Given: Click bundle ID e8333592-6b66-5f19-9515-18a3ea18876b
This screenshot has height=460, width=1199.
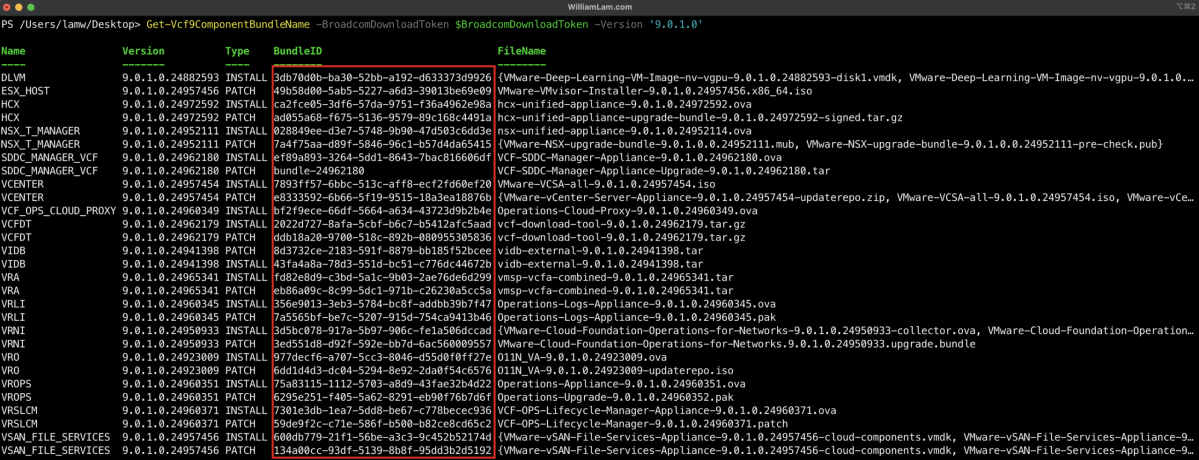Looking at the screenshot, I should pos(382,196).
